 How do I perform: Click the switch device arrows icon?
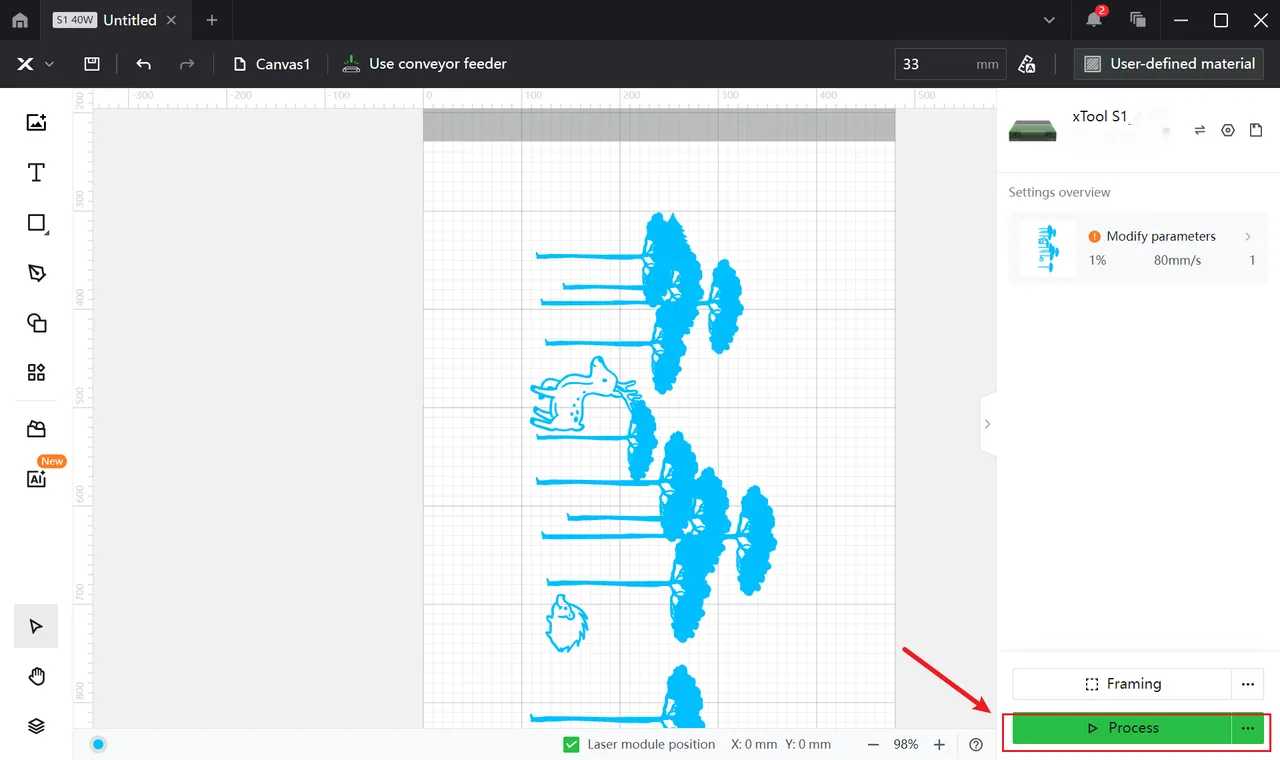coord(1200,130)
